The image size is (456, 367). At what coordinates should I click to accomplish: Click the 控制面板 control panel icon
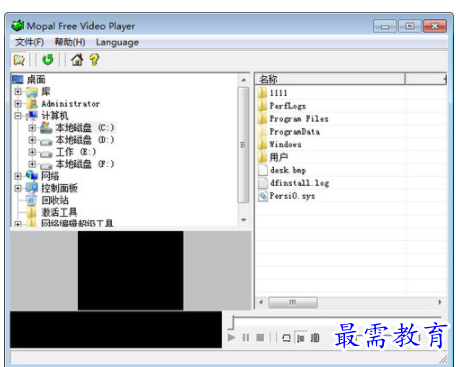pyautogui.click(x=32, y=188)
